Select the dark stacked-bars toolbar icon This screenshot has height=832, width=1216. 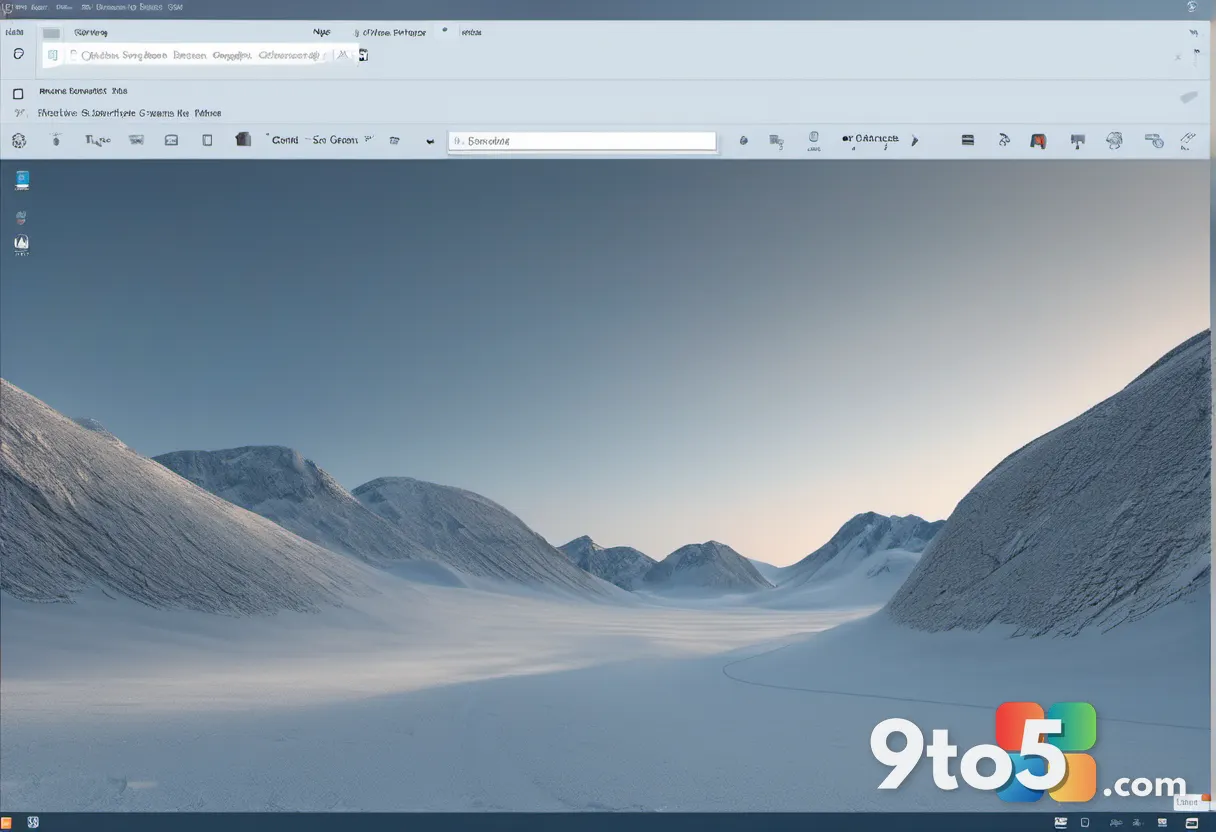click(x=968, y=141)
